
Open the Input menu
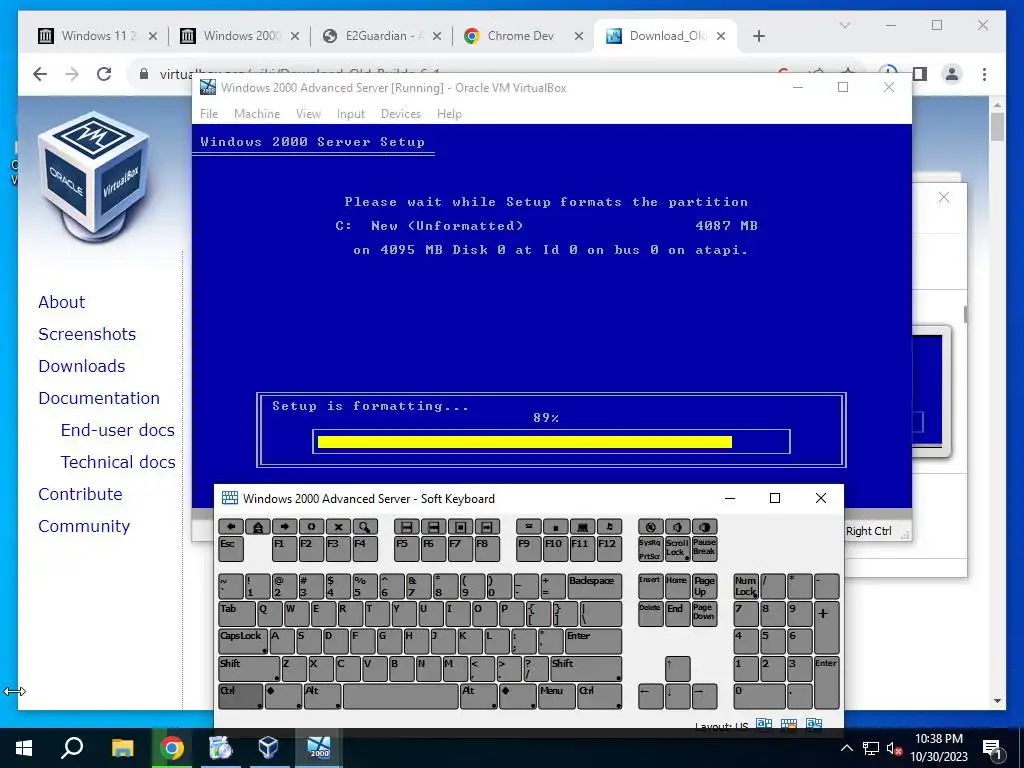pos(351,114)
